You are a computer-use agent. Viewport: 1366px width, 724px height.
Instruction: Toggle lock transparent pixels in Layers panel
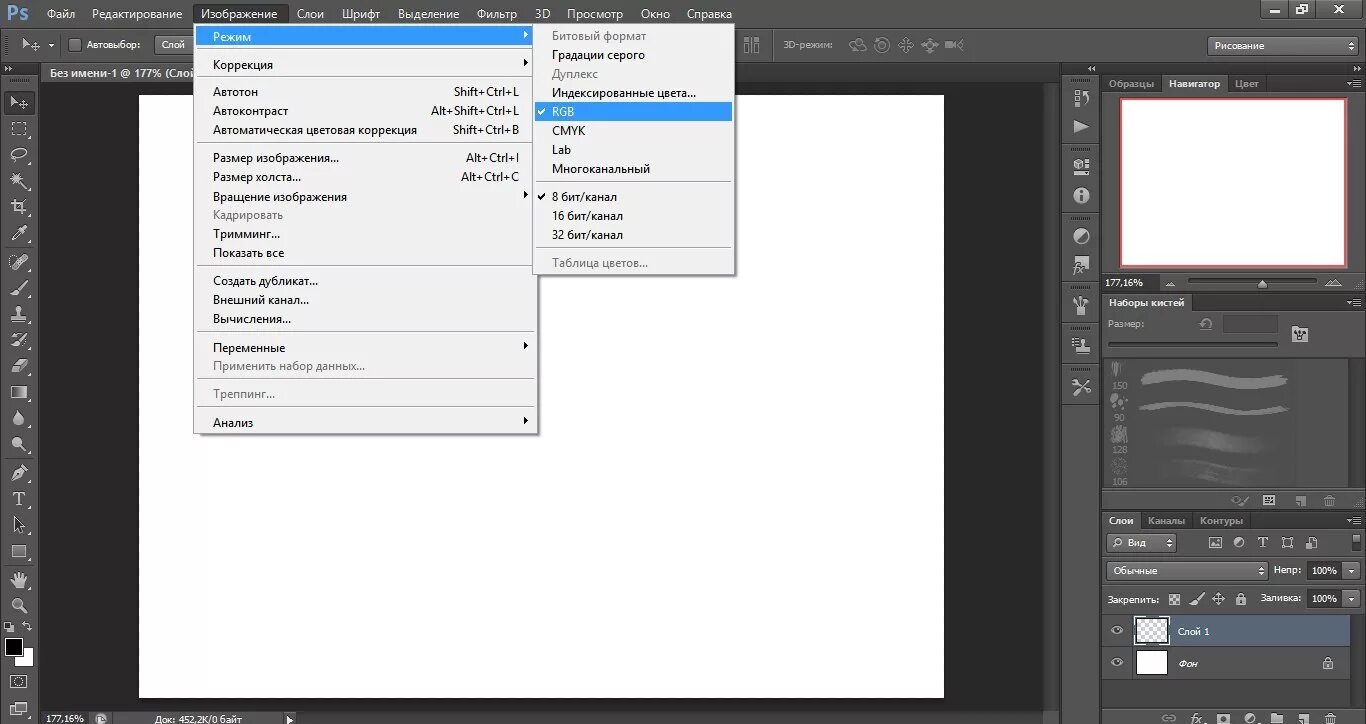pyautogui.click(x=1174, y=599)
